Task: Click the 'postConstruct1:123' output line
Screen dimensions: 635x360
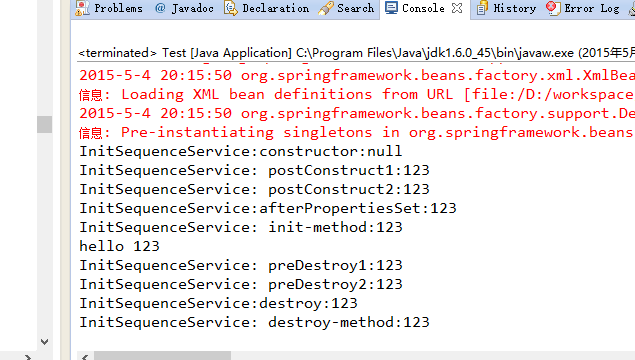Action: coord(254,170)
